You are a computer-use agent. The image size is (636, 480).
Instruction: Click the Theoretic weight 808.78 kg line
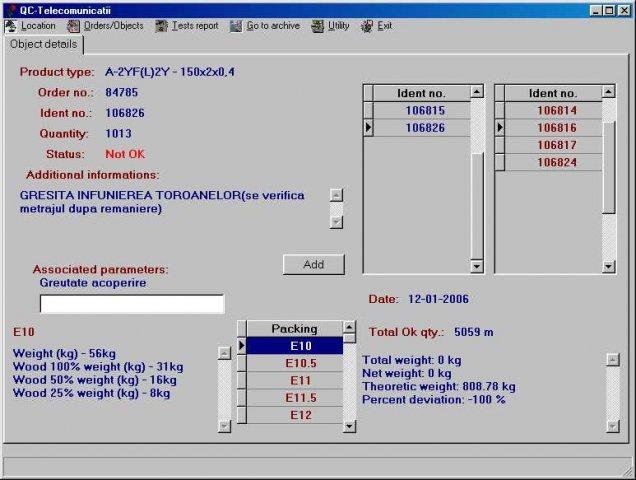pyautogui.click(x=439, y=387)
